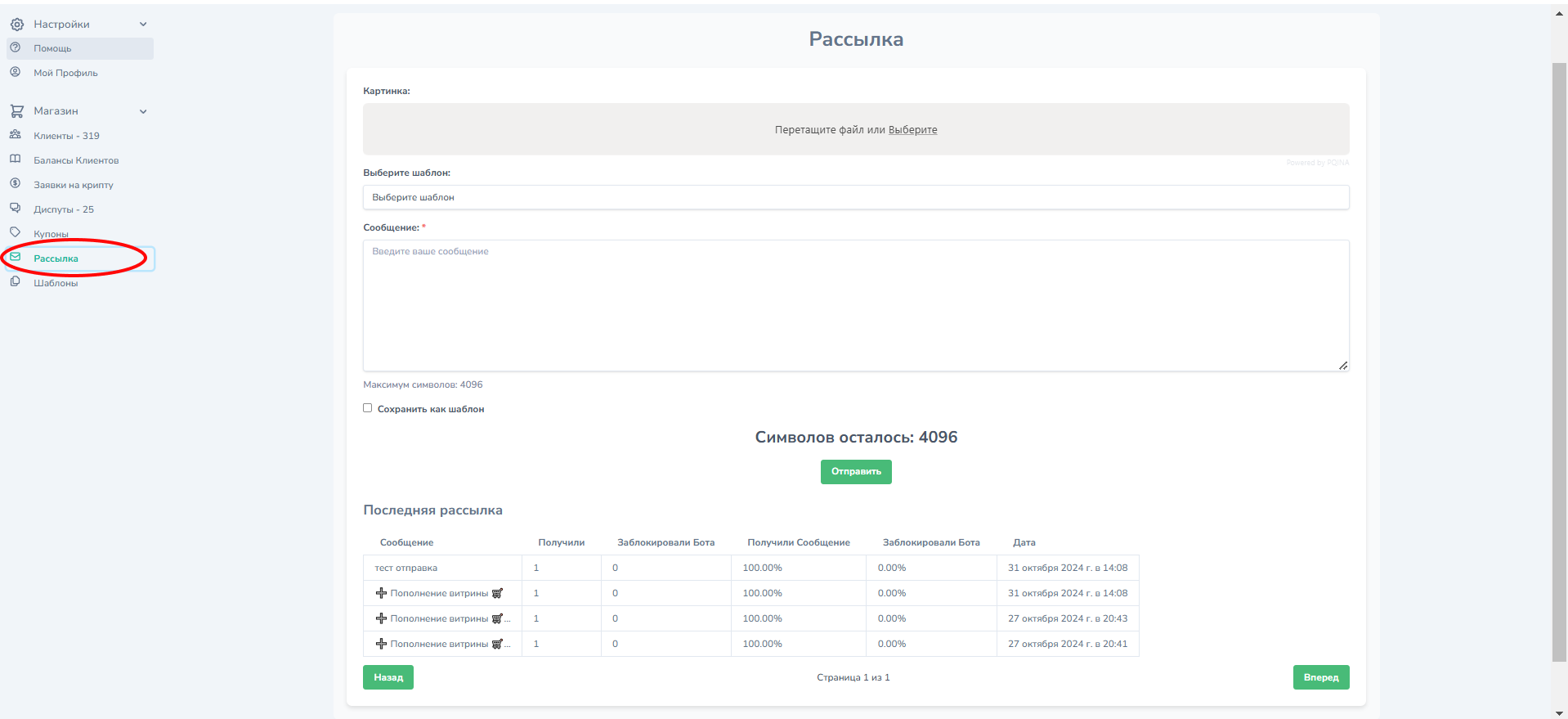Open the Шаблоны page
The width and height of the screenshot is (1568, 719).
pos(56,283)
